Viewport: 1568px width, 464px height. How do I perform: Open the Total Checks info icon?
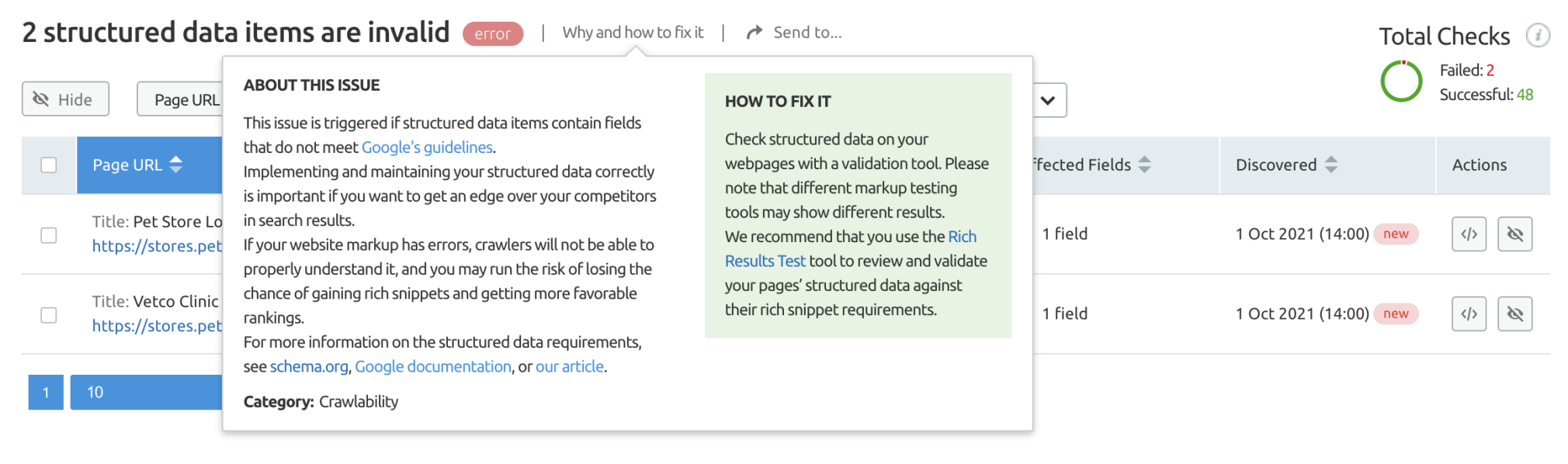click(1537, 35)
